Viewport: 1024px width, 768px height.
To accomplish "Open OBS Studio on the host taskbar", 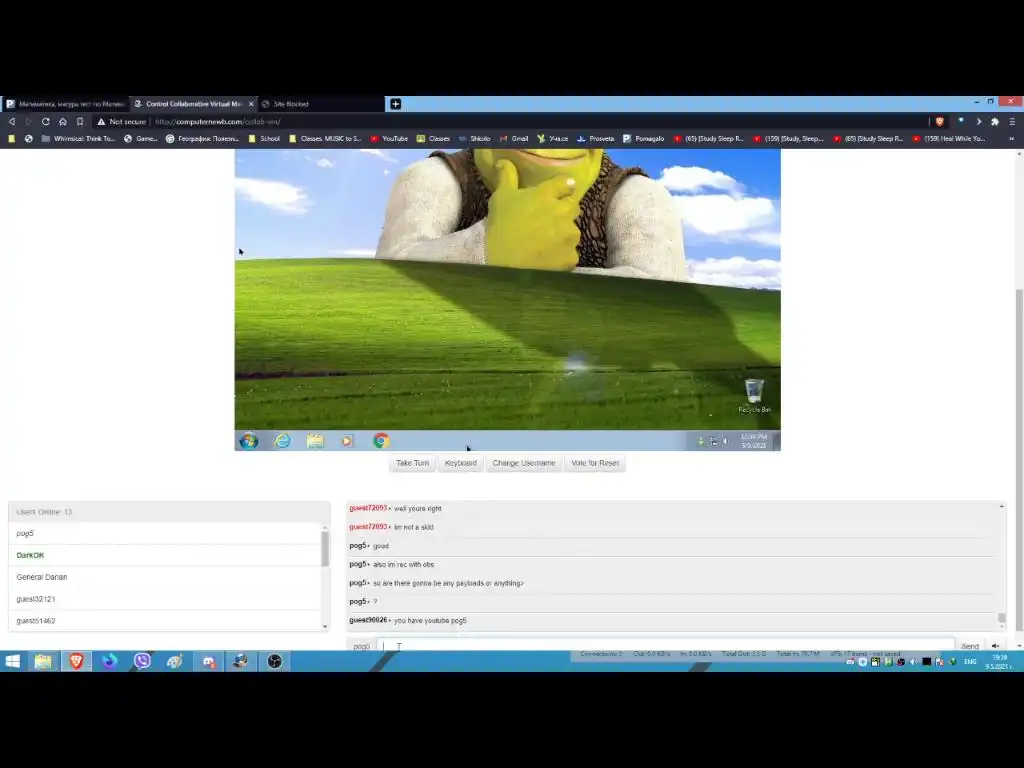I will [274, 662].
